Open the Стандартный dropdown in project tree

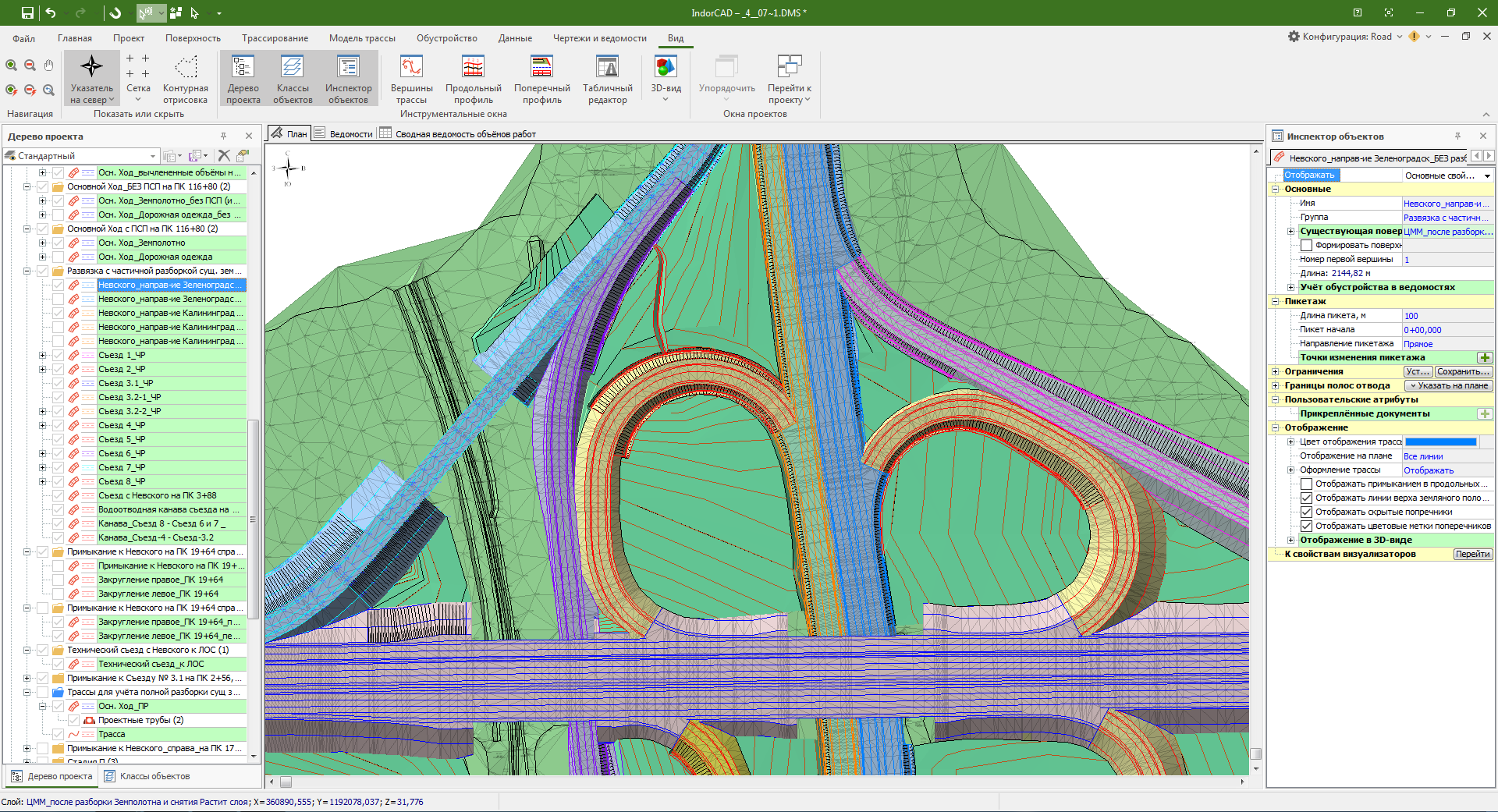[x=153, y=156]
